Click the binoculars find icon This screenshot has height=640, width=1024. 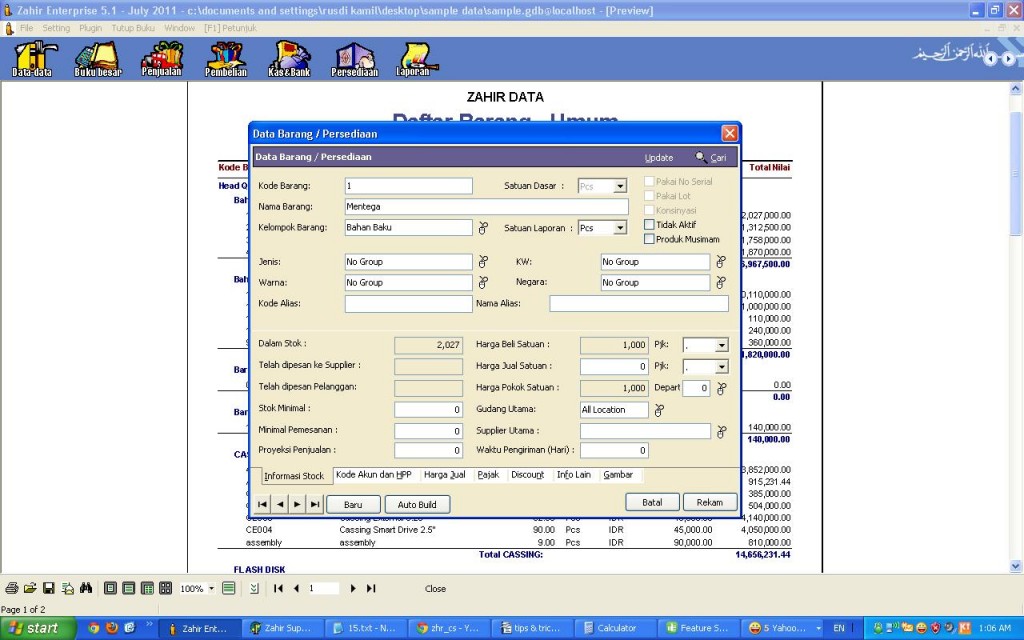click(86, 588)
